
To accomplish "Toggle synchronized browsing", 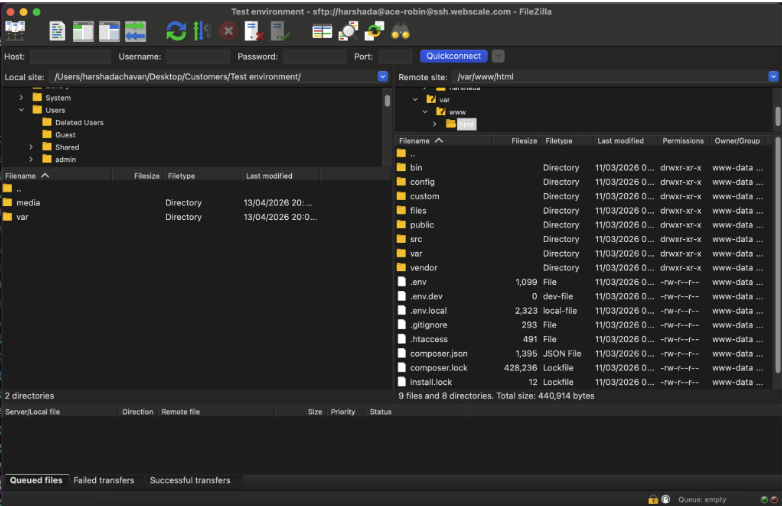I will (374, 31).
